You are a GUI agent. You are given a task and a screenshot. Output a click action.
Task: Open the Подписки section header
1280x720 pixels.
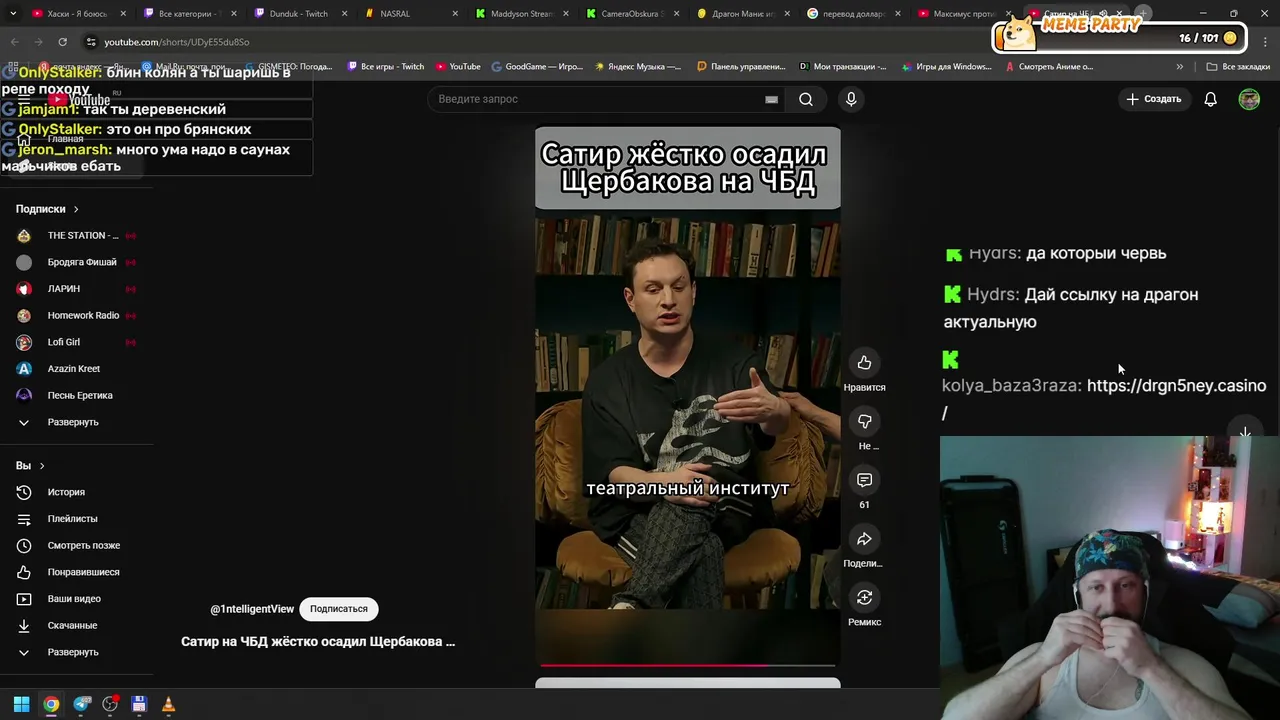[x=47, y=209]
